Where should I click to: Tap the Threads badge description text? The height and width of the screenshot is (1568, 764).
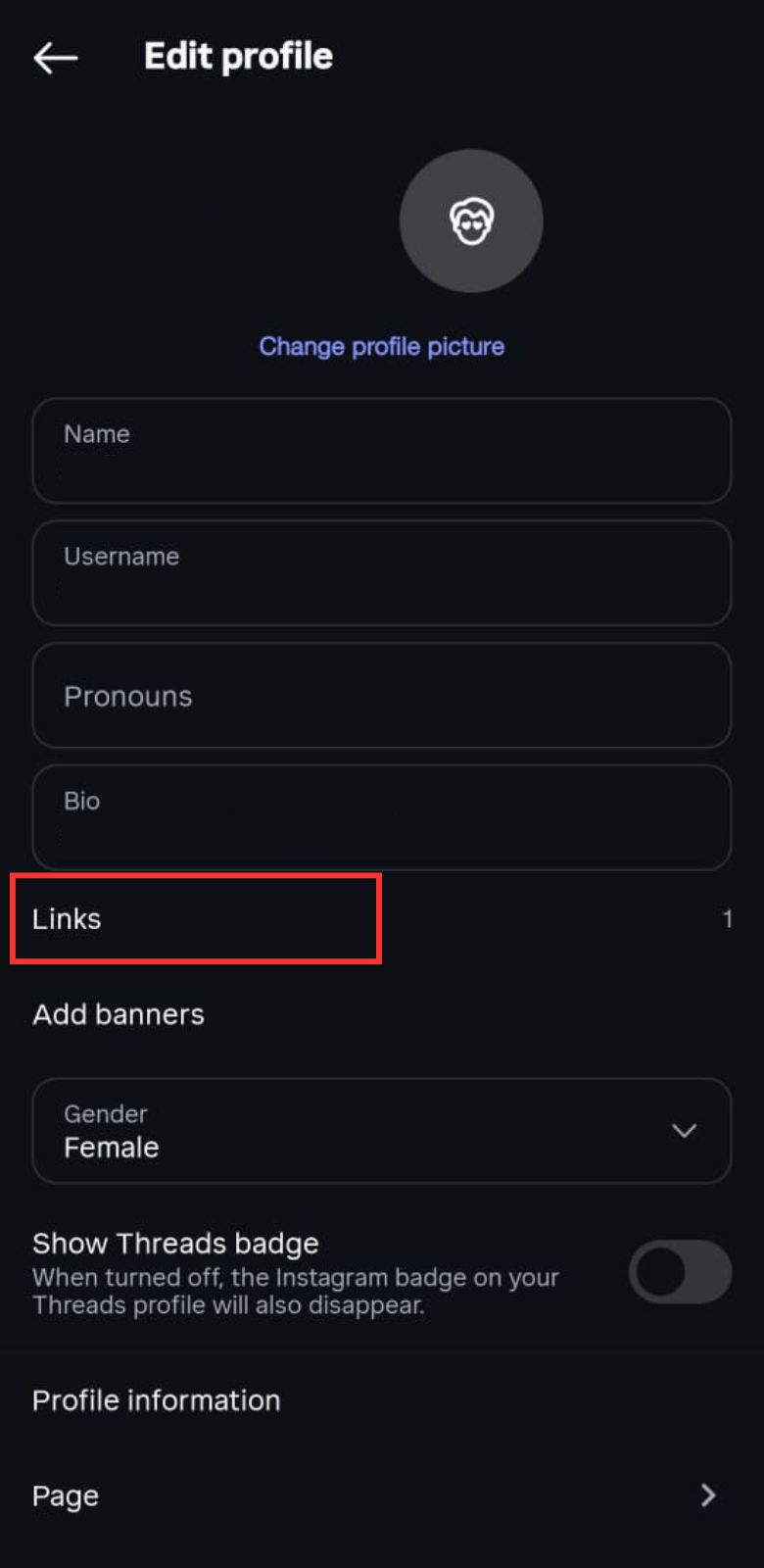pyautogui.click(x=294, y=1292)
